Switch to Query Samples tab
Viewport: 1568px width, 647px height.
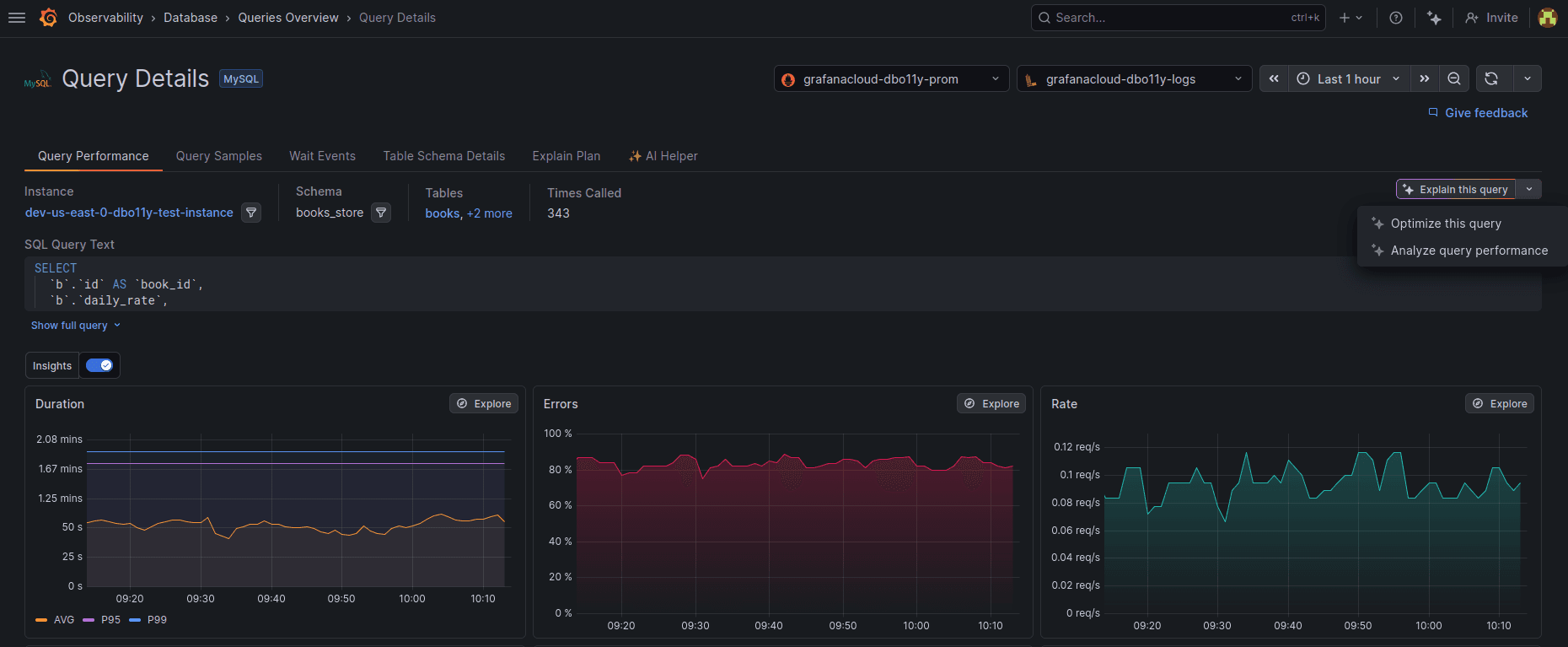click(219, 156)
